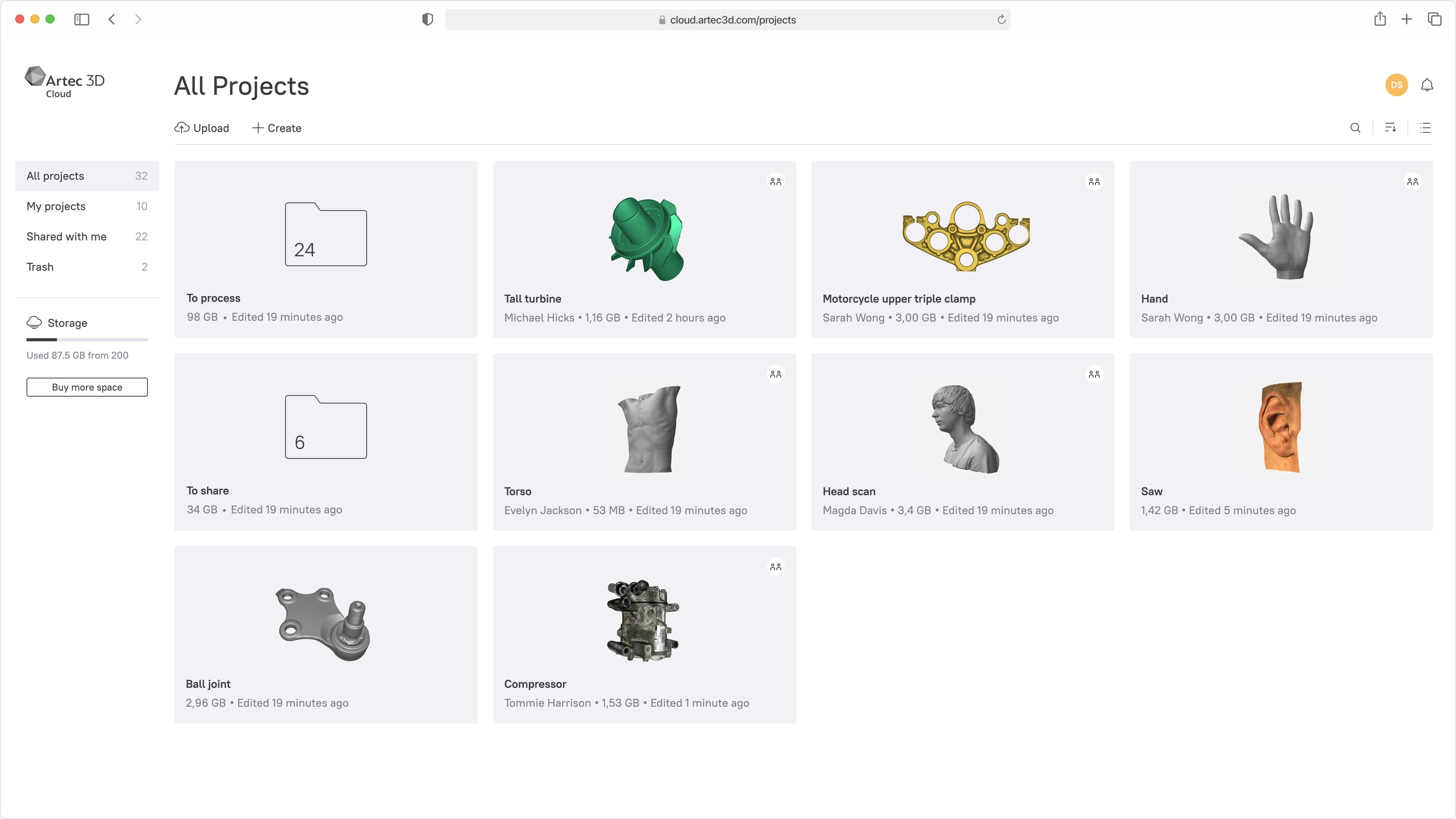Click the shared-users icon on Compressor card
1456x819 pixels.
click(775, 567)
